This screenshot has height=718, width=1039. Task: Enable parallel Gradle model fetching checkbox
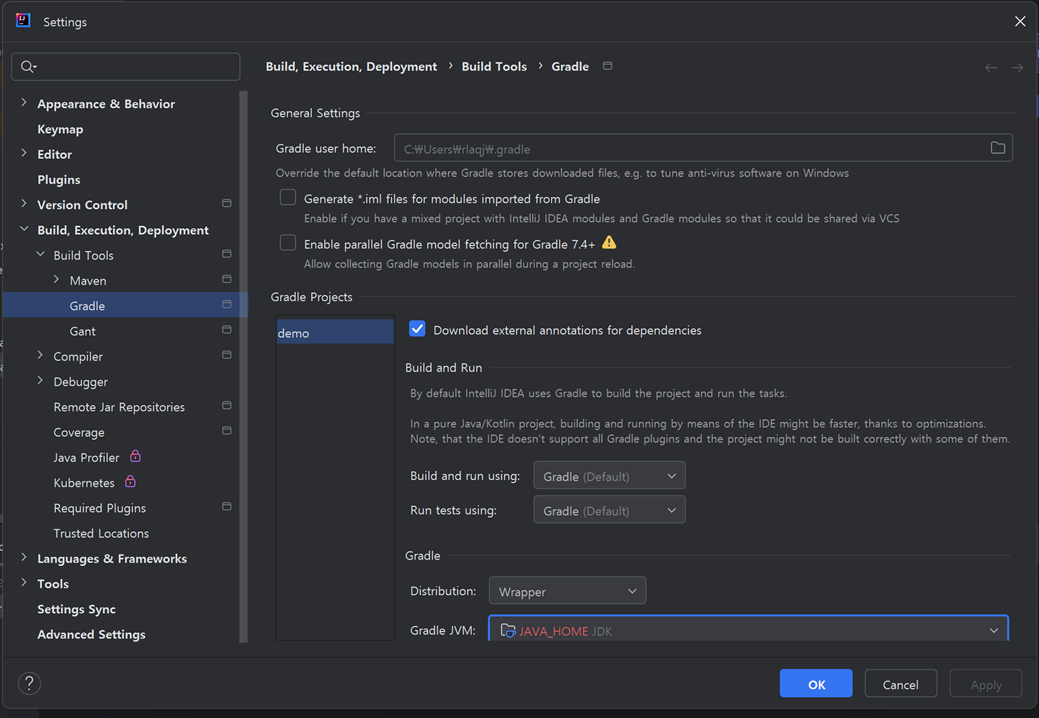tap(288, 243)
